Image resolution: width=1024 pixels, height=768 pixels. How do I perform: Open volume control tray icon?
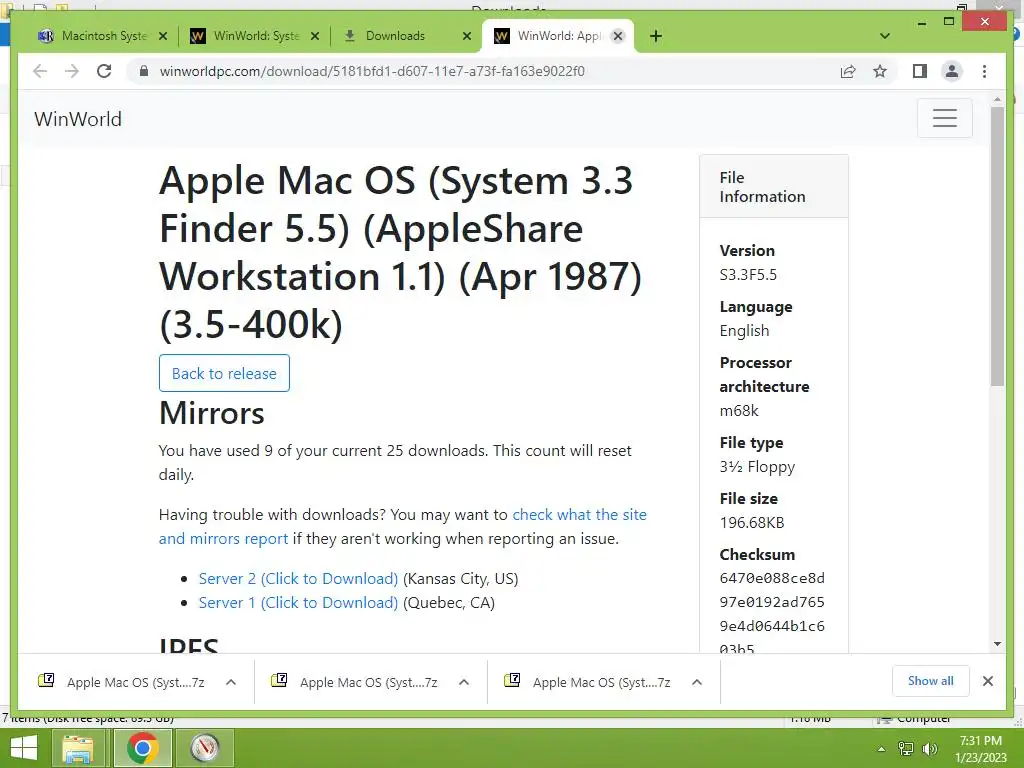coord(929,749)
